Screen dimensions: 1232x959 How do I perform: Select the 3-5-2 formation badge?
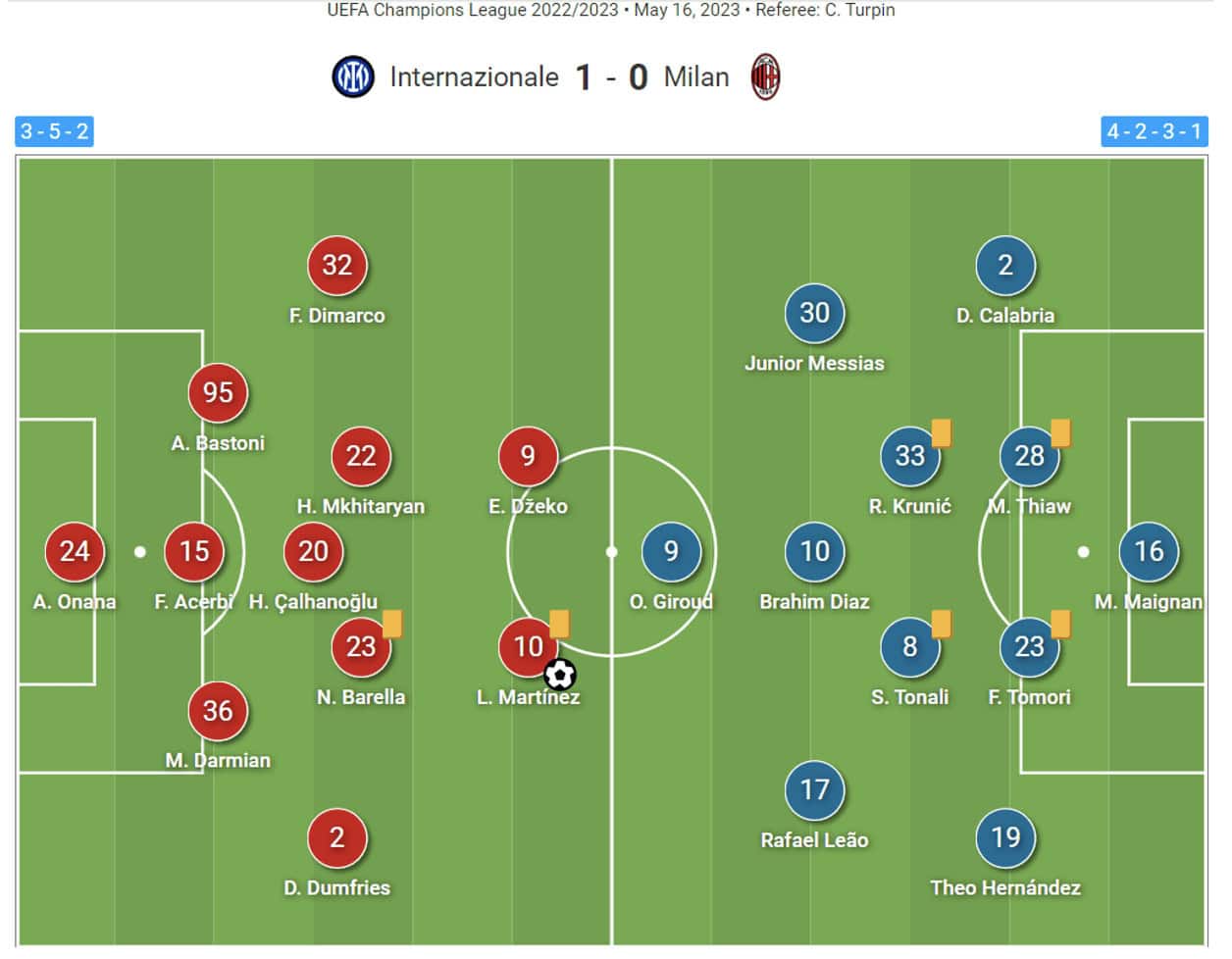click(55, 131)
